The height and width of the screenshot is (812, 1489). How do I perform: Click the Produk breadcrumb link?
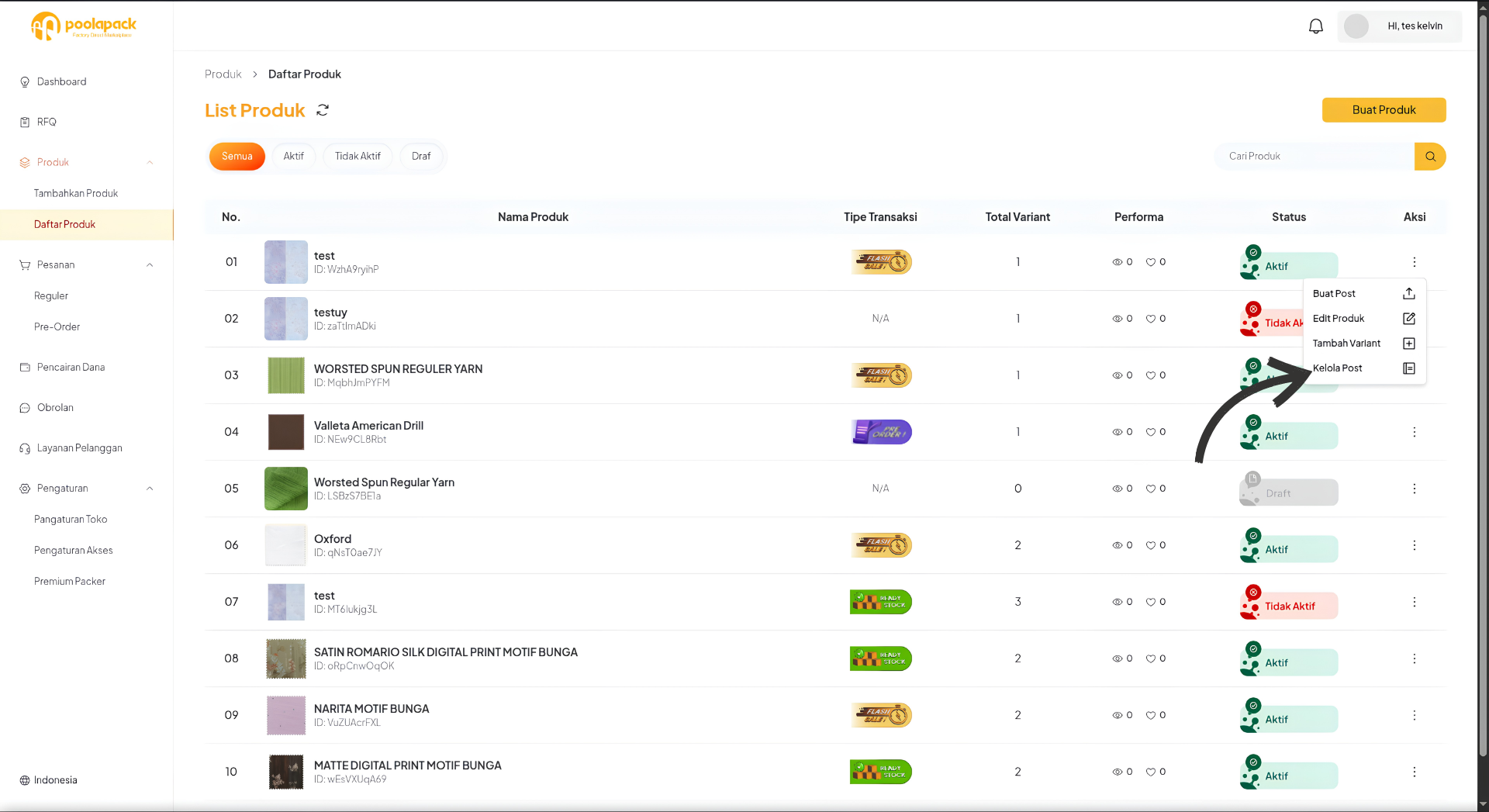pyautogui.click(x=223, y=74)
